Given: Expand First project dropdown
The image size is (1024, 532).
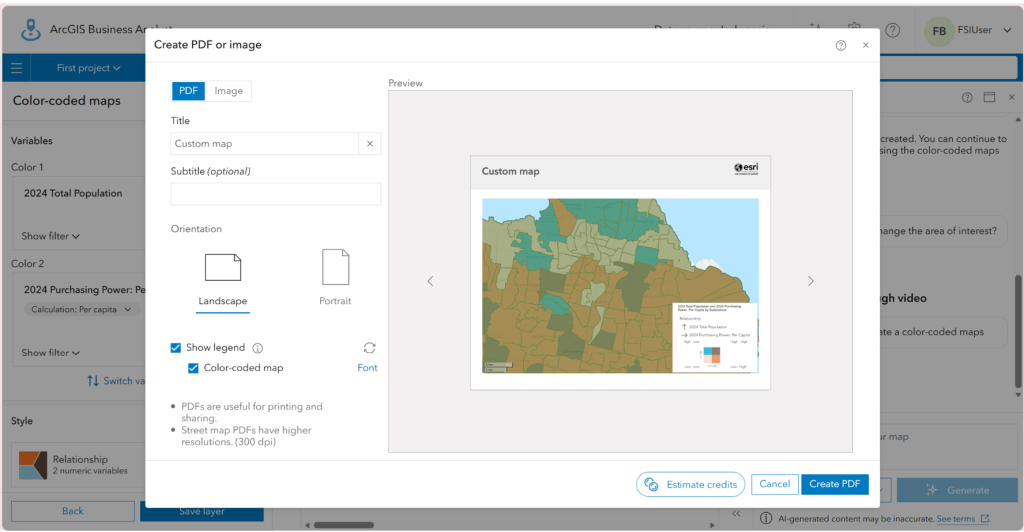Looking at the screenshot, I should [x=88, y=68].
